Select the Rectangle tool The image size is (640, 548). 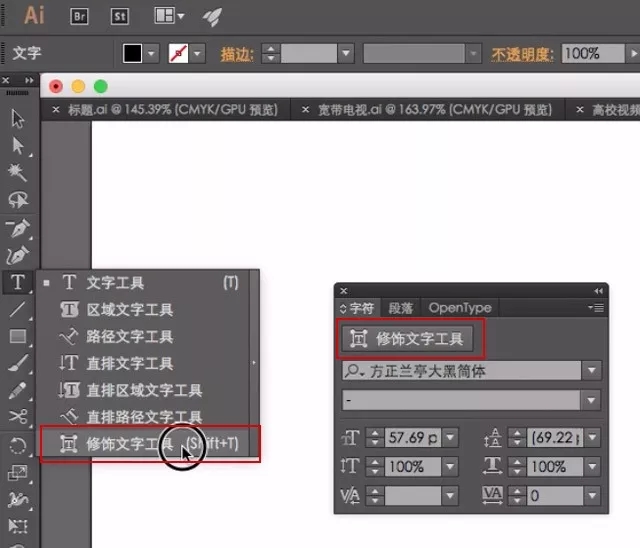[18, 336]
